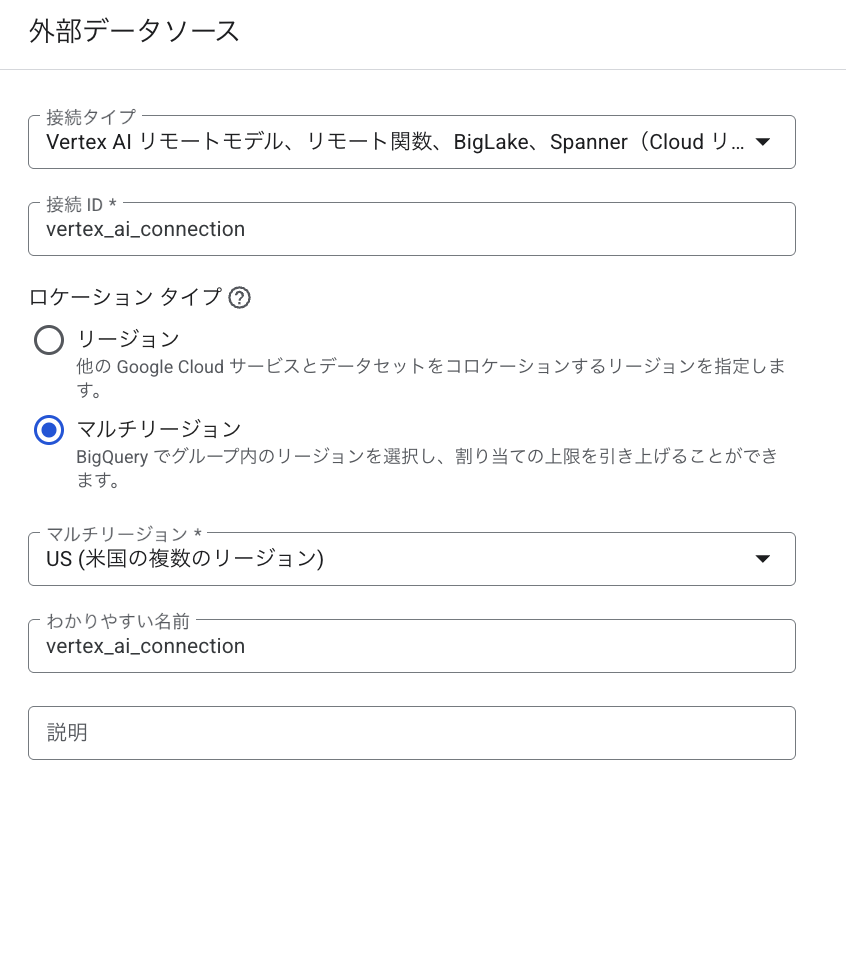The width and height of the screenshot is (846, 972).
Task: Click the vertex_ai_connection connection ID value
Action: tap(146, 229)
